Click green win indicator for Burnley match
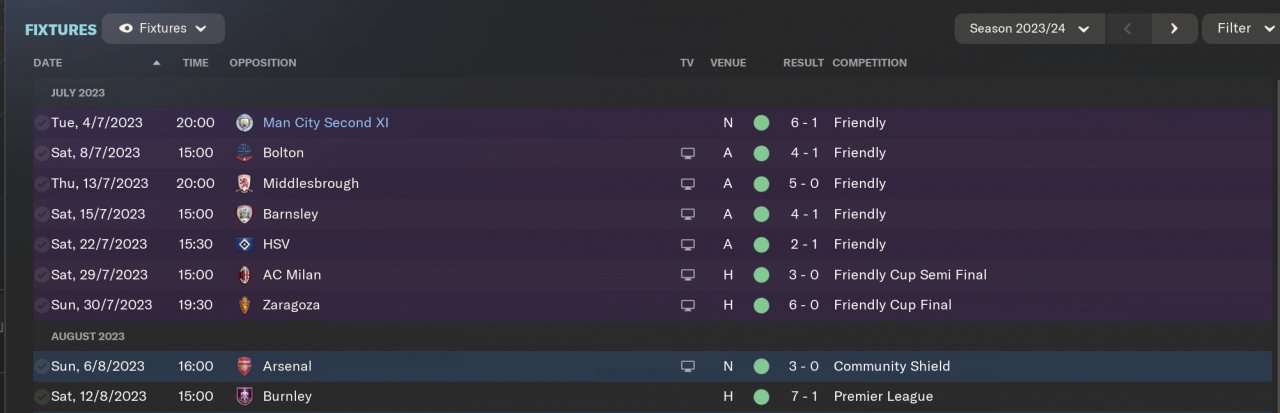The width and height of the screenshot is (1280, 413). pos(761,396)
